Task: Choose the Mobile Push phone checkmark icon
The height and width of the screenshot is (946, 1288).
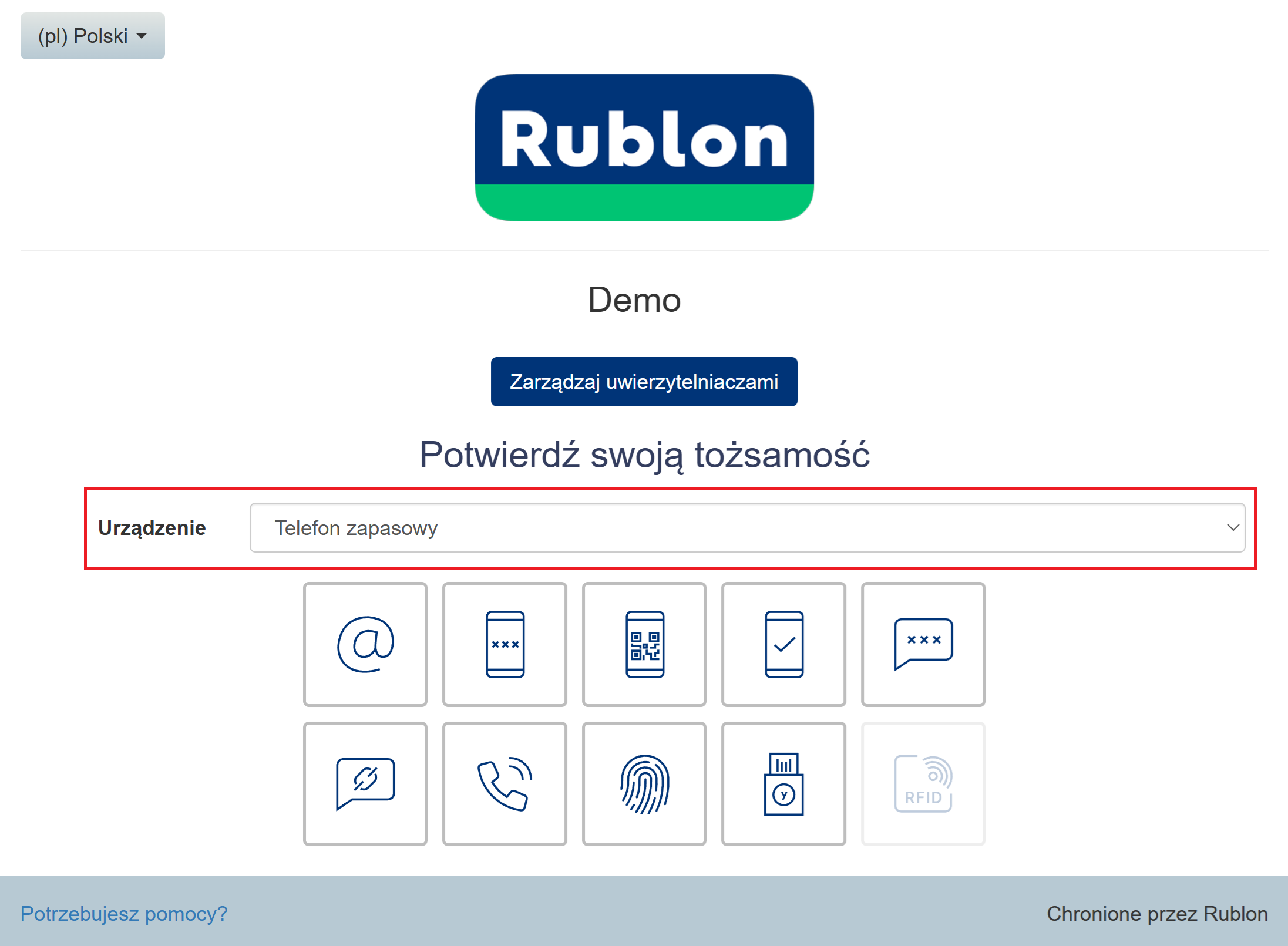Action: 783,644
